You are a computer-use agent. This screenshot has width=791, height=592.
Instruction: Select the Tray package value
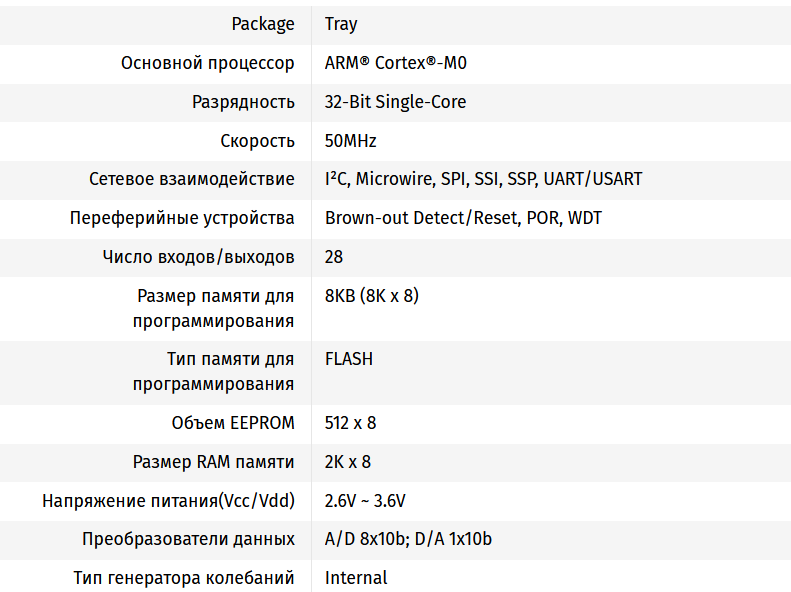click(341, 24)
